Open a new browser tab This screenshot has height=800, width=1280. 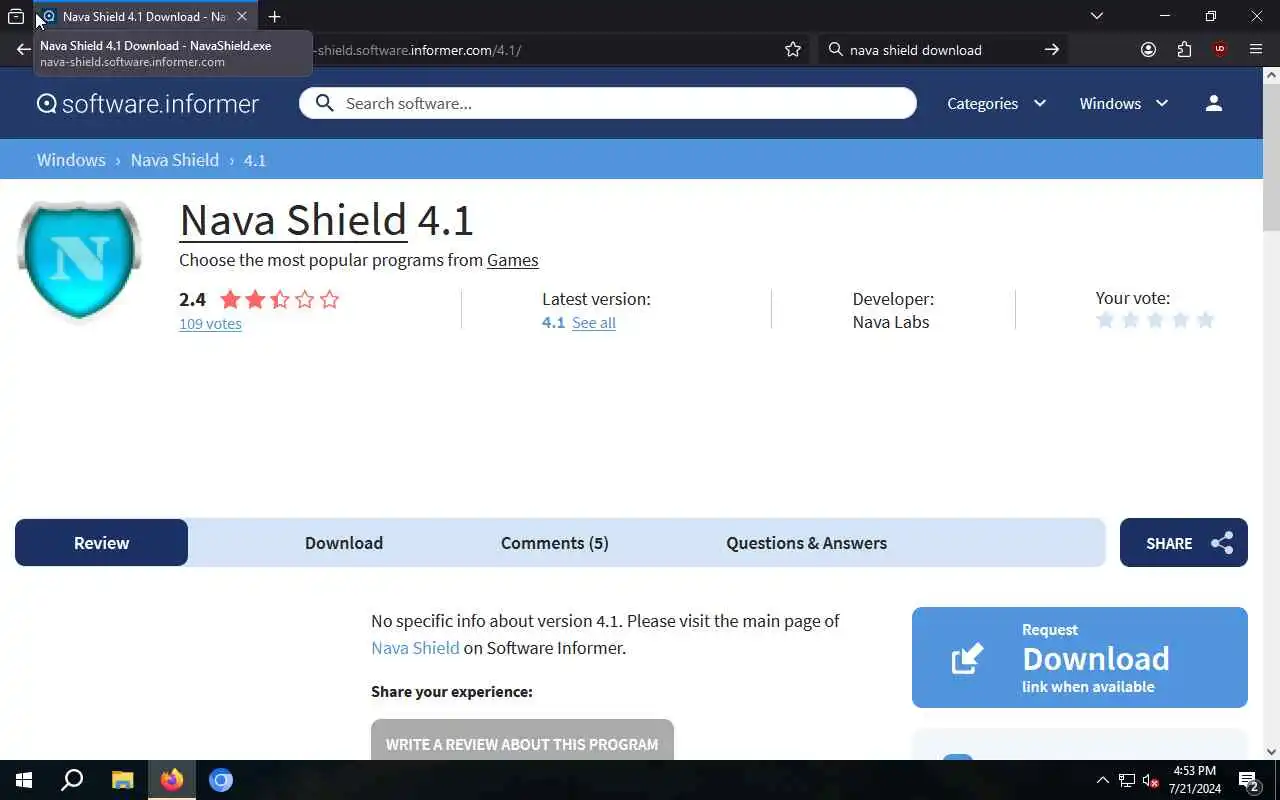coord(274,16)
